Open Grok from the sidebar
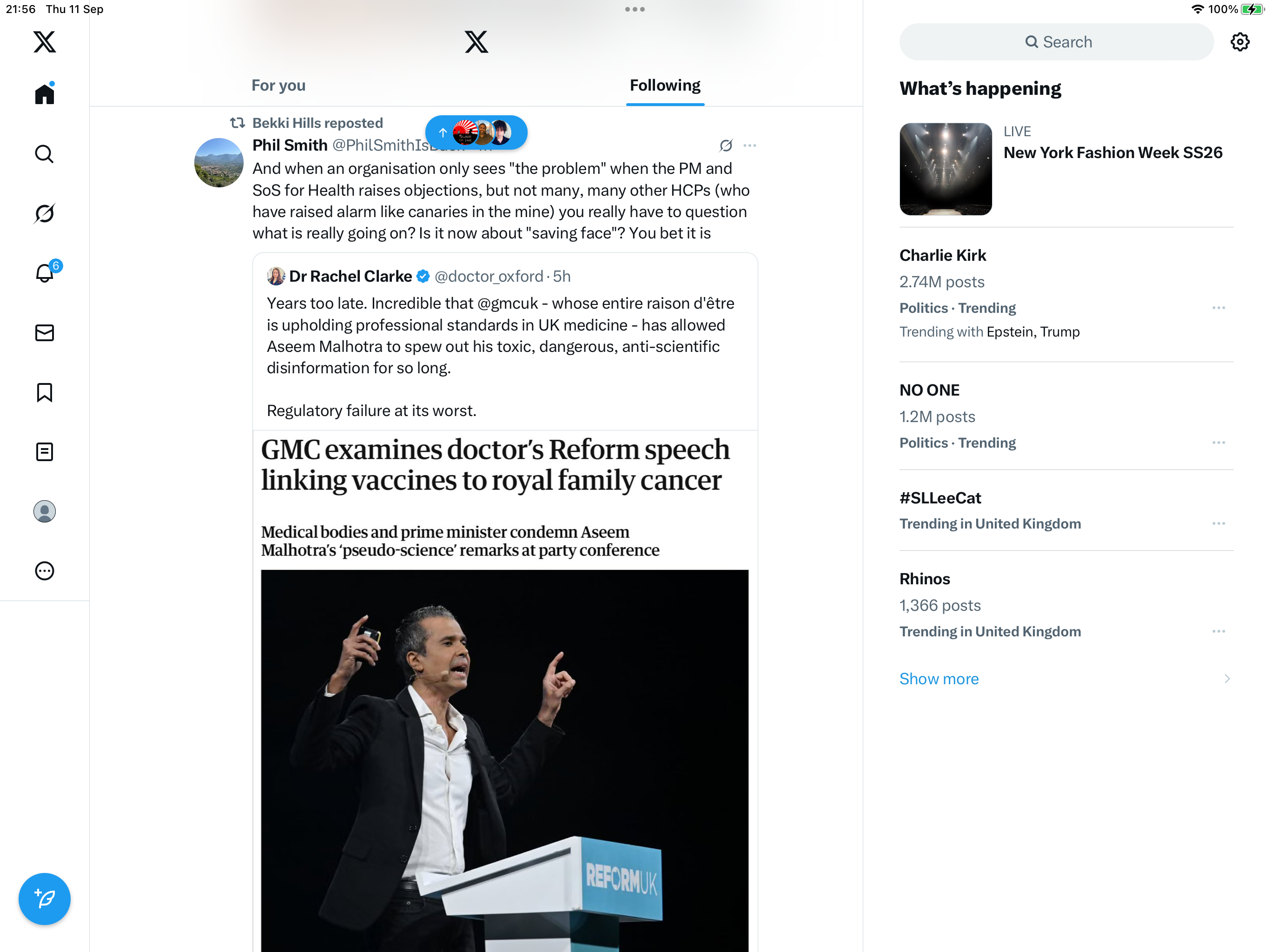 coord(44,213)
